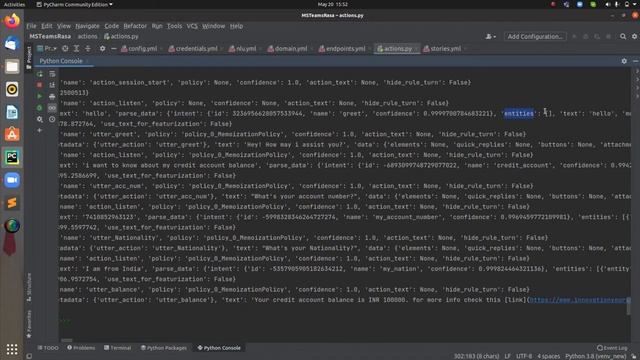
Task: Toggle Project side tool window
Action: [x=29, y=58]
